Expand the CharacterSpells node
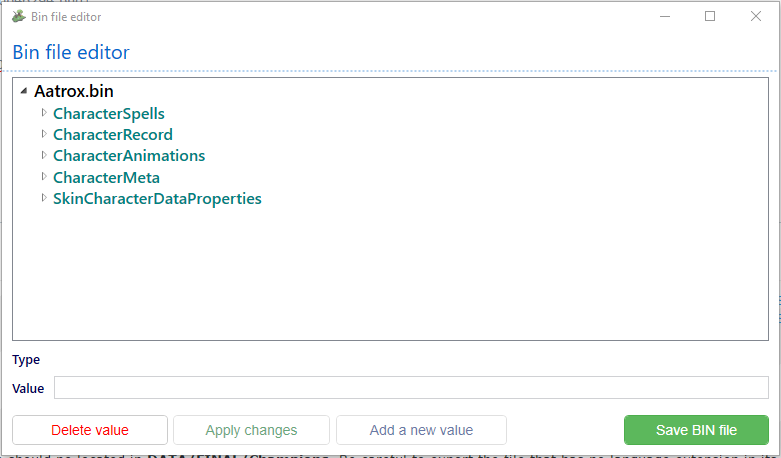The image size is (781, 458). pyautogui.click(x=44, y=113)
